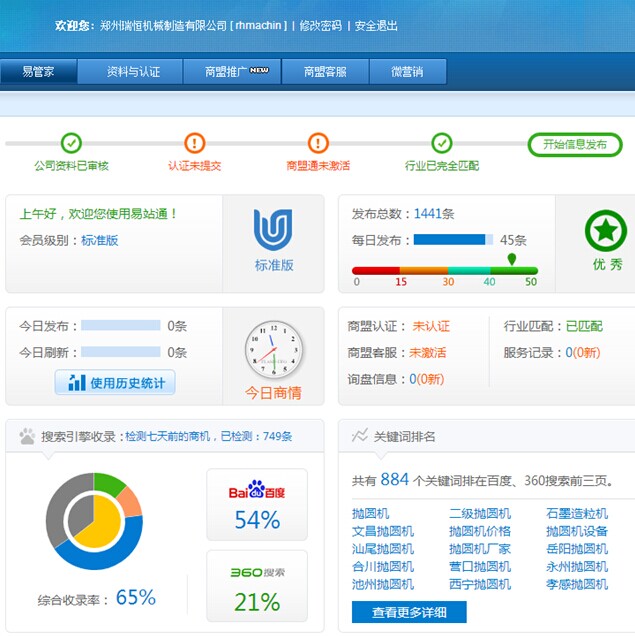This screenshot has width=635, height=636.
Task: Click the blue 标准版 shield logo
Action: pos(273,230)
